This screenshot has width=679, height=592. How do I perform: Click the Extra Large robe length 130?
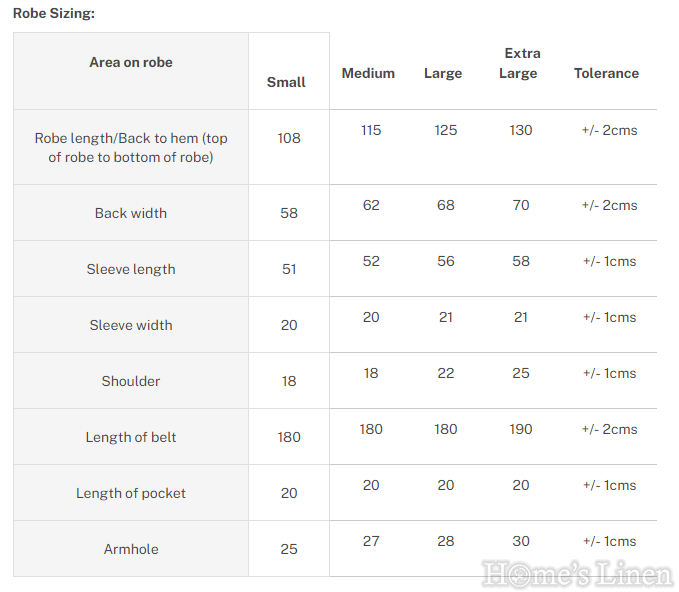(521, 130)
